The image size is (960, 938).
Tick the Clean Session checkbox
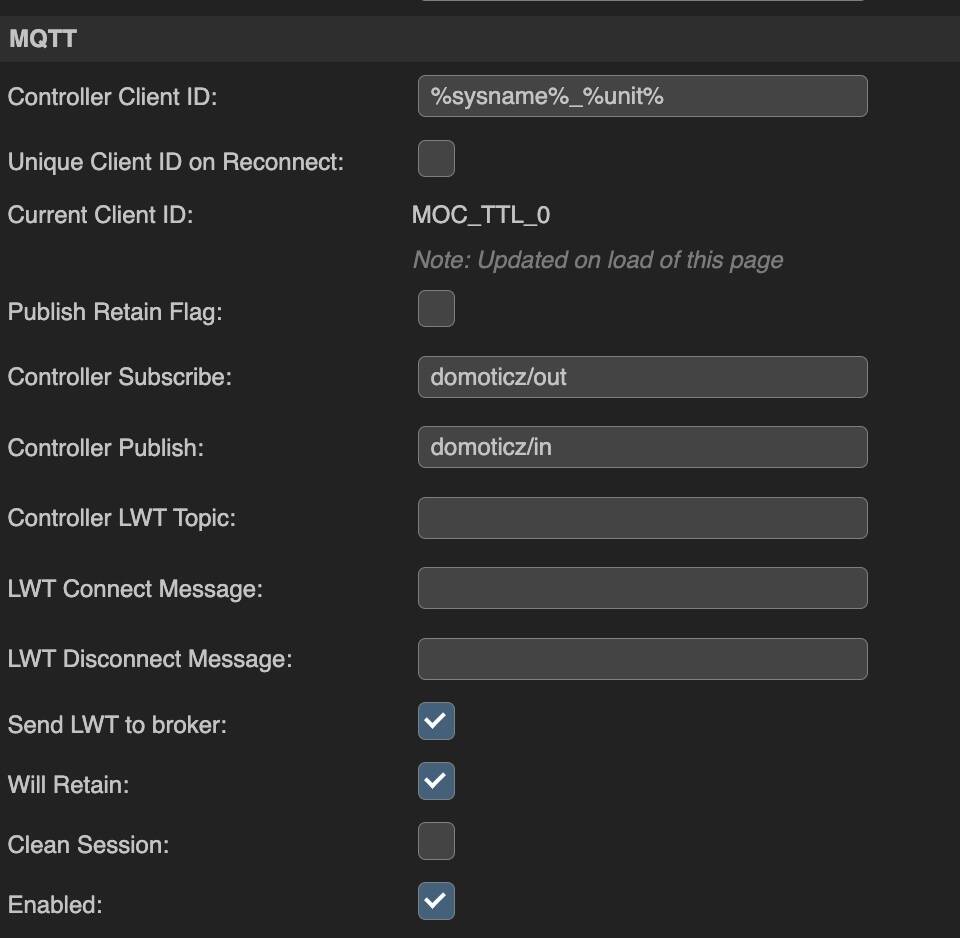(436, 841)
